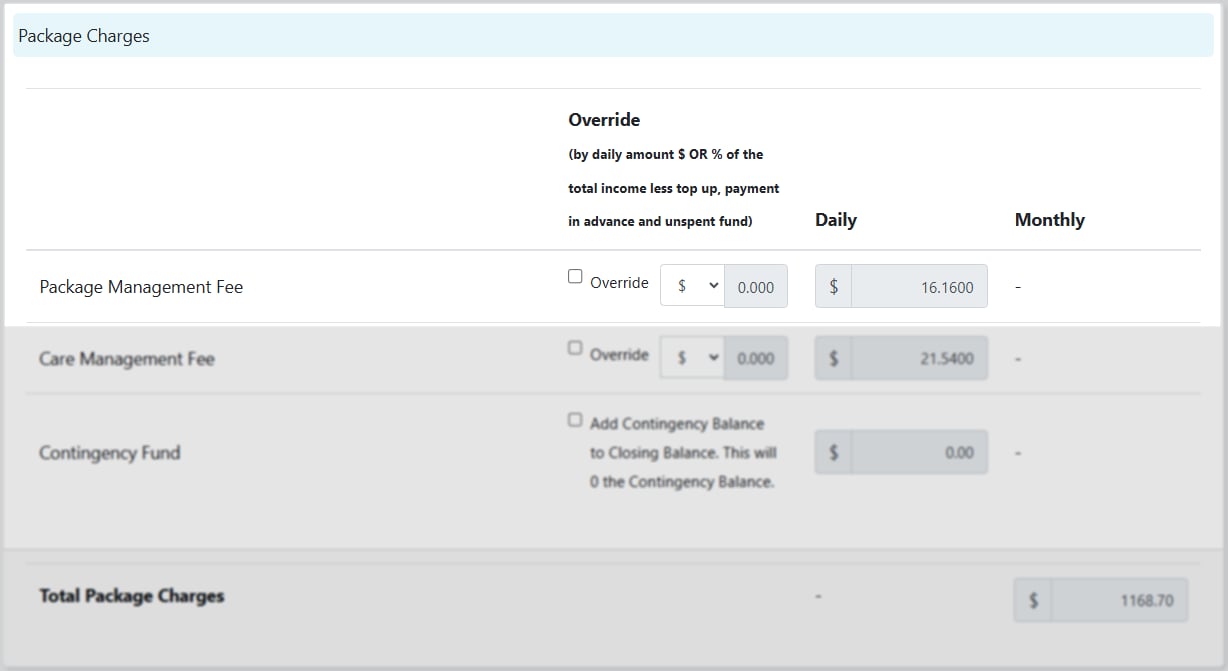This screenshot has width=1228, height=671.
Task: Click Care Management Fee override amount field
Action: 756,358
